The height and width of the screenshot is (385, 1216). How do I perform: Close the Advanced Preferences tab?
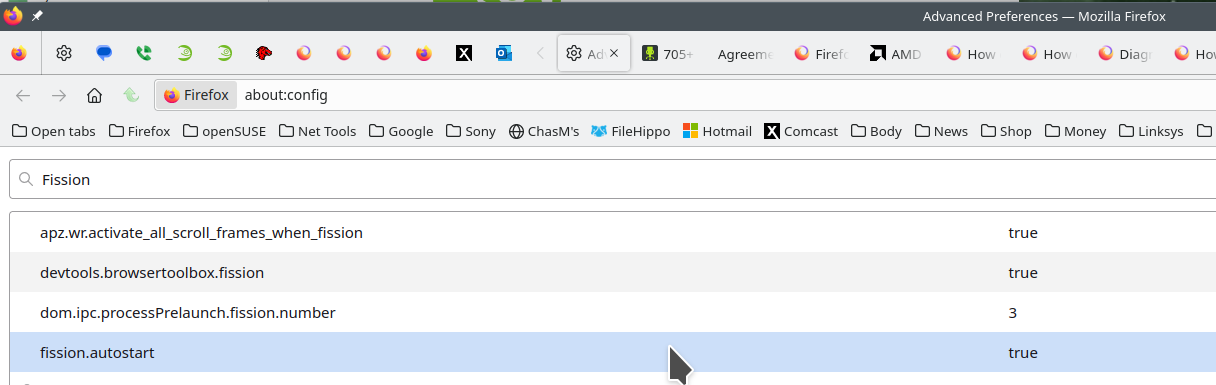614,54
